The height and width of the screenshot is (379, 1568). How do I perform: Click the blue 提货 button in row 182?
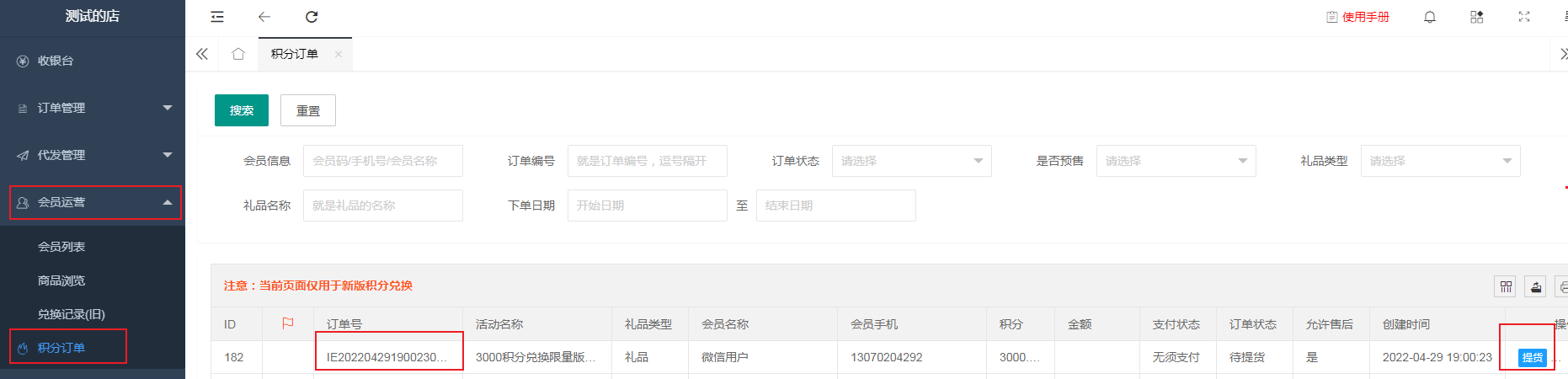(1533, 357)
